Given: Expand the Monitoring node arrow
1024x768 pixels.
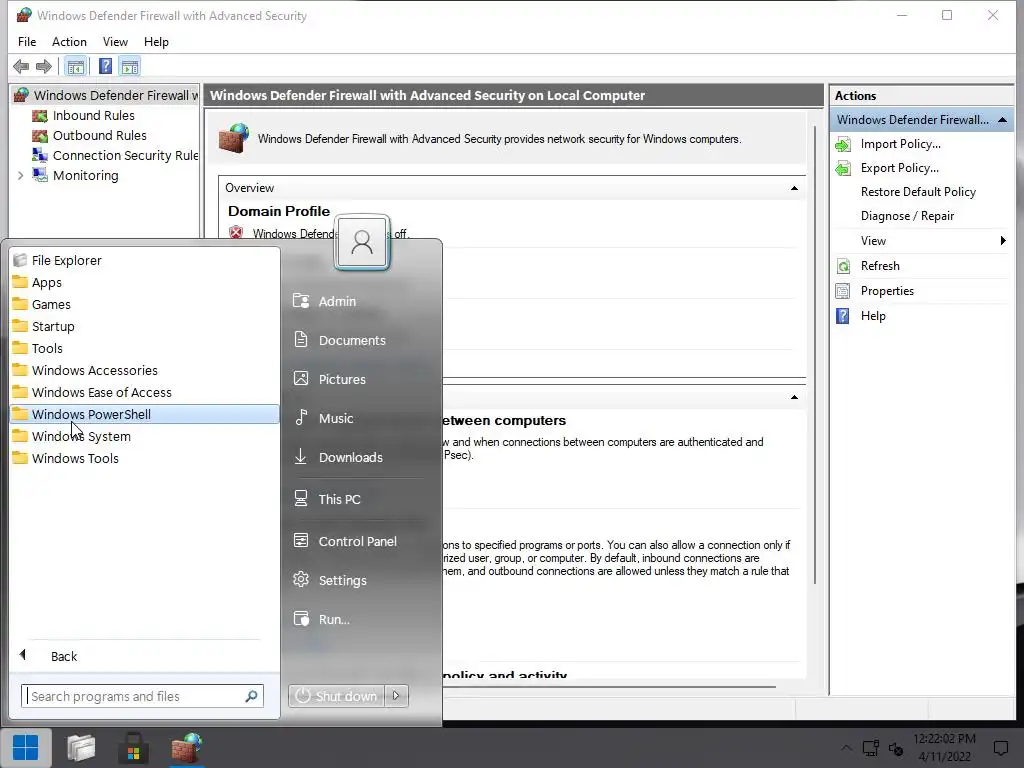Looking at the screenshot, I should [20, 176].
